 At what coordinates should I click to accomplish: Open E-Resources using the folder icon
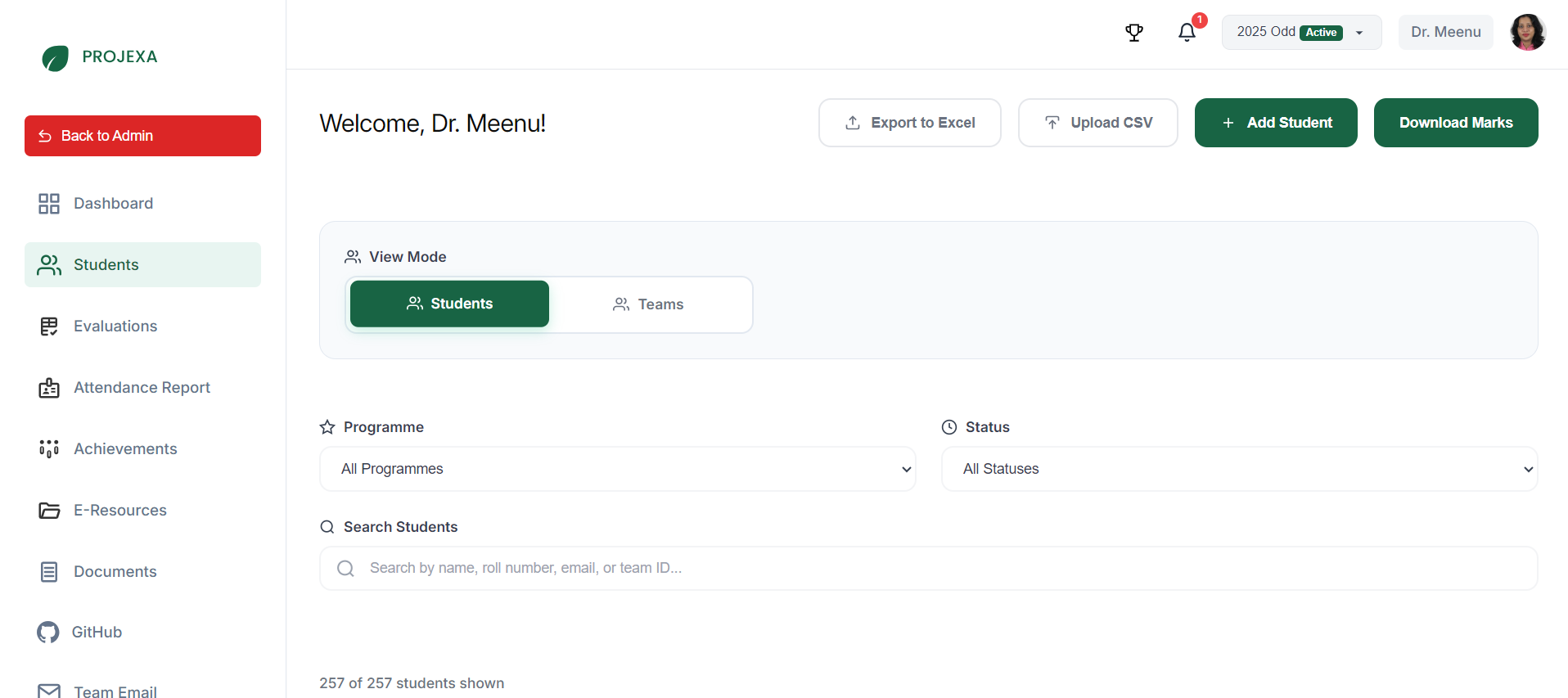tap(49, 510)
